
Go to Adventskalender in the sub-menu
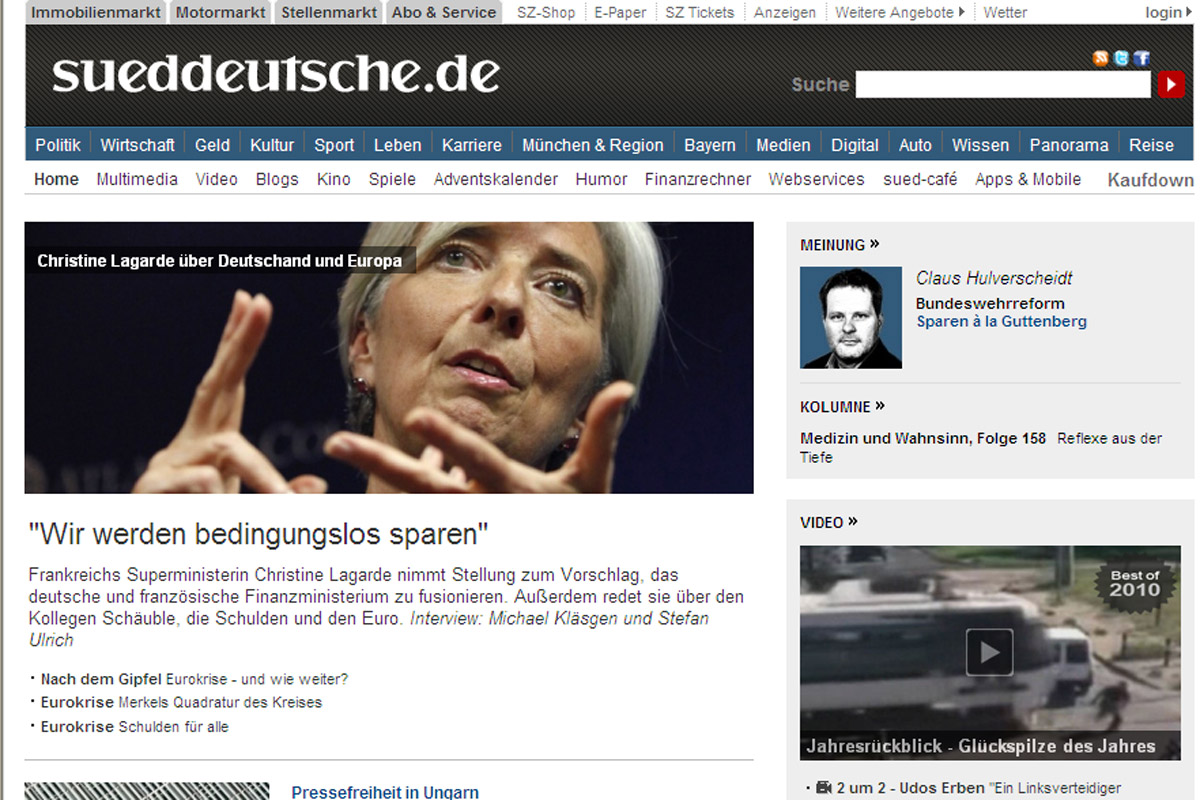[x=496, y=179]
